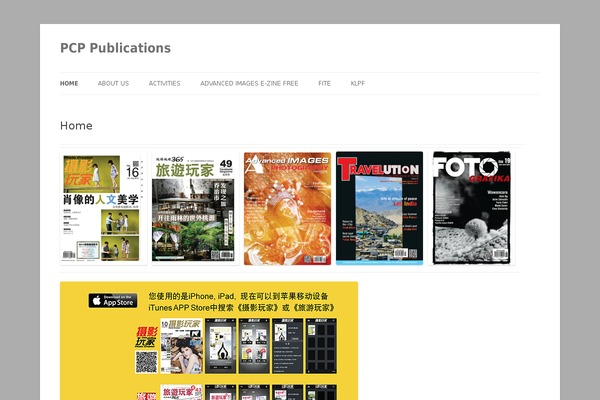The image size is (600, 400).
Task: Click the QR code beside 摄影玩家 logo
Action: pos(146,362)
